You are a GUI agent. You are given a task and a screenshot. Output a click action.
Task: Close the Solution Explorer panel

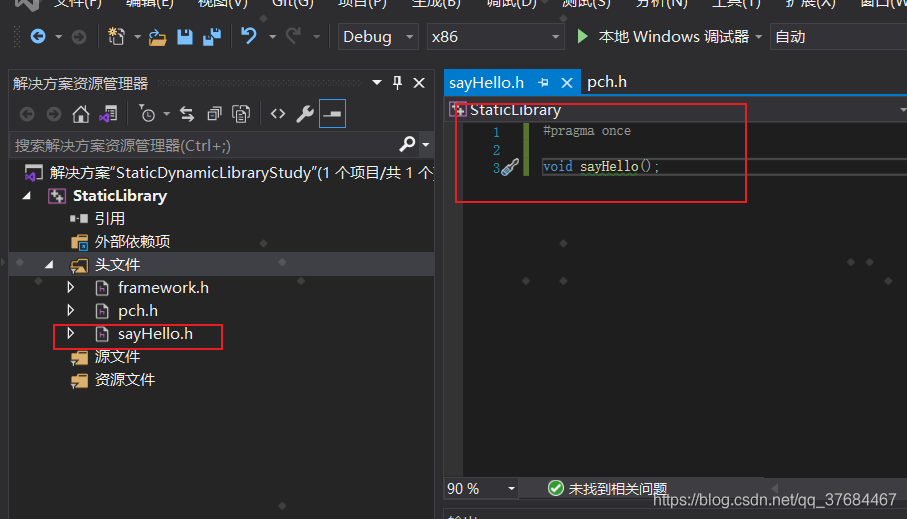click(x=419, y=83)
